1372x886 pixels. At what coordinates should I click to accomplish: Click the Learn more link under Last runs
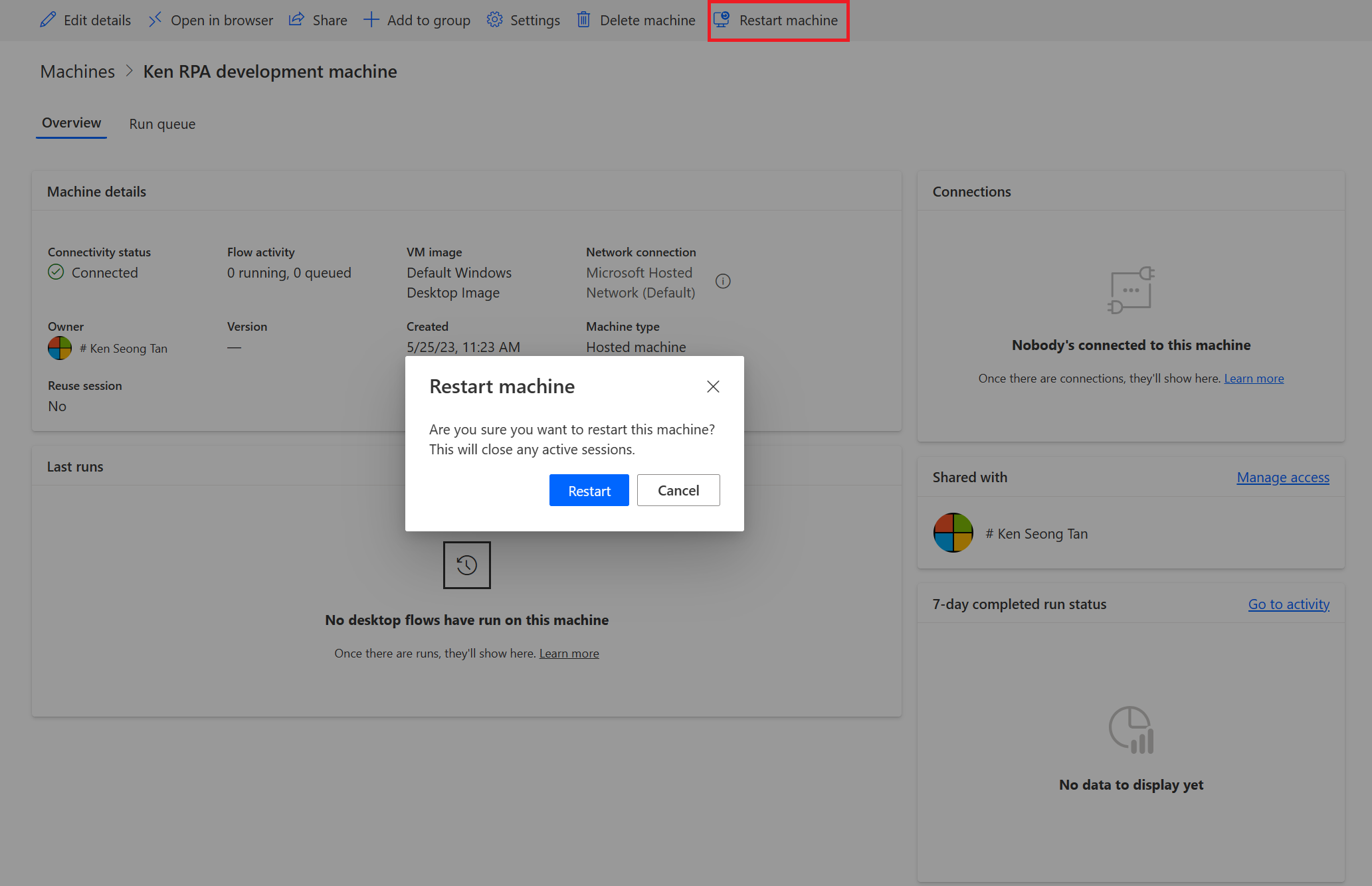pyautogui.click(x=569, y=653)
